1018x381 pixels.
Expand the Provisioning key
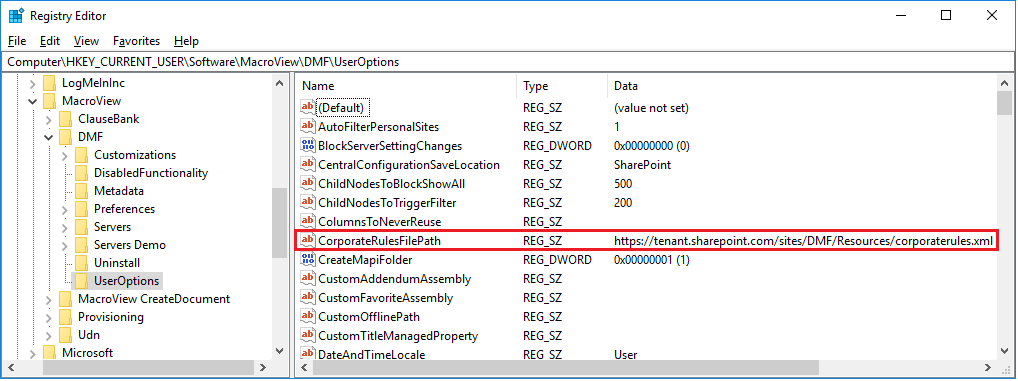[x=48, y=317]
